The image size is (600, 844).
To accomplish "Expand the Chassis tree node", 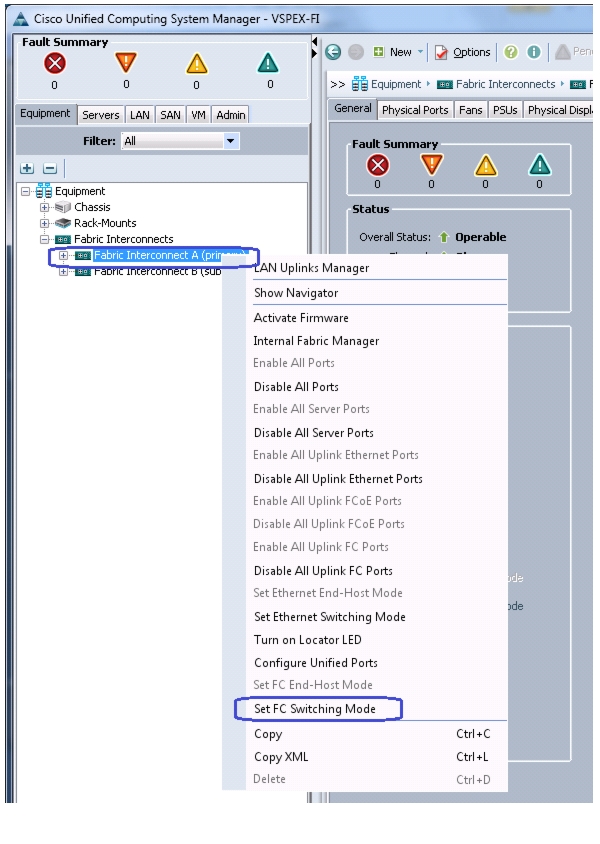I will coord(45,207).
